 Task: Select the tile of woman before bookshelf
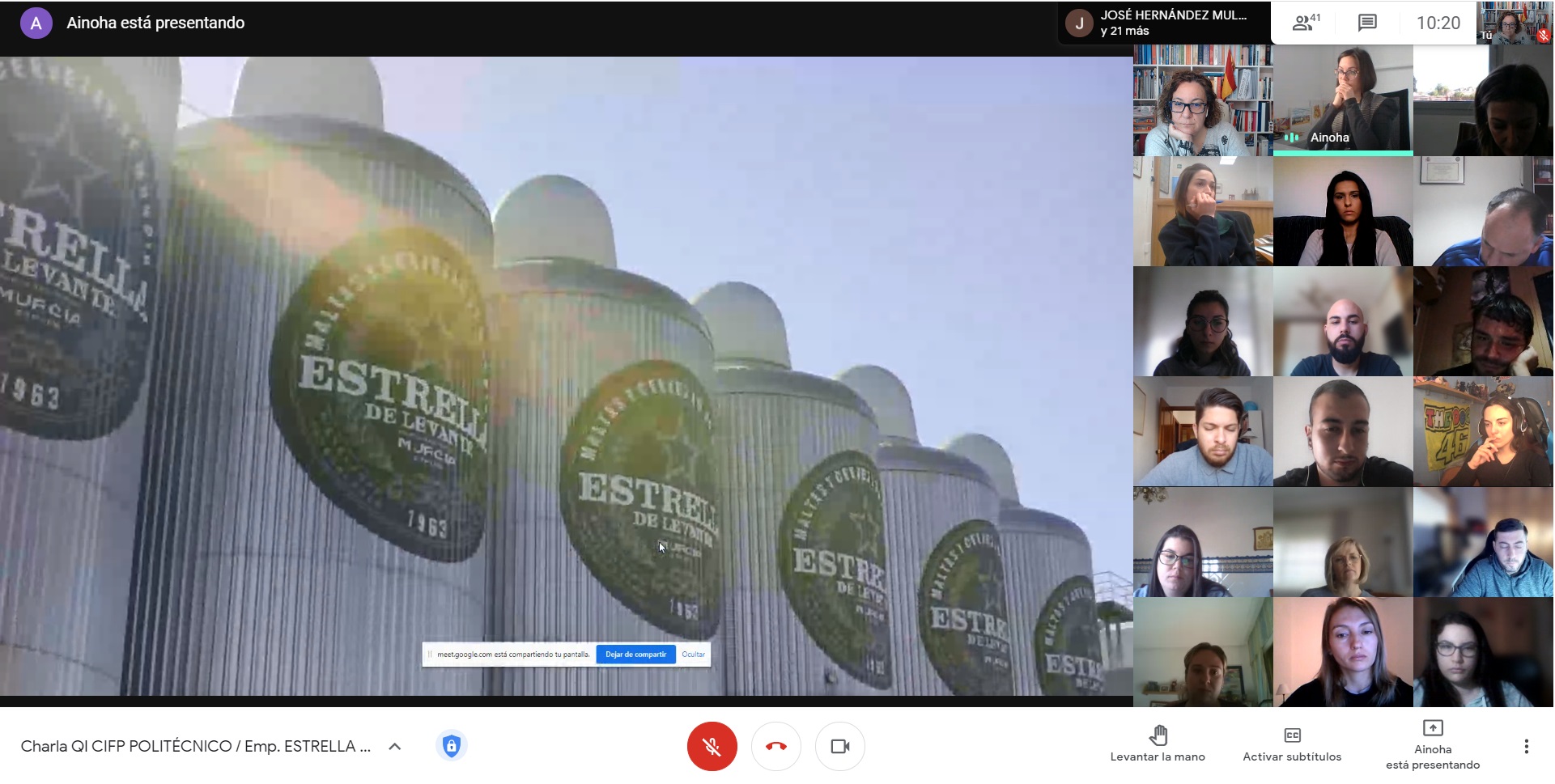[x=1203, y=100]
